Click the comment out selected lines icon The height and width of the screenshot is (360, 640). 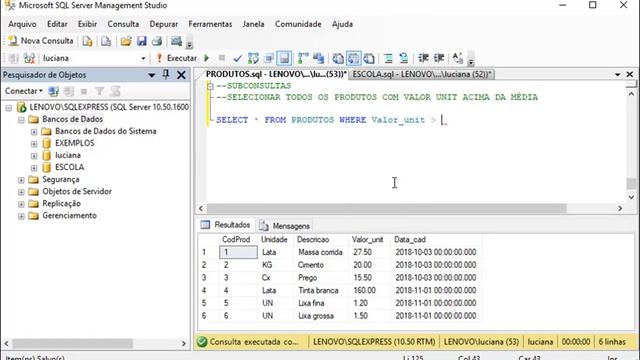pos(388,58)
